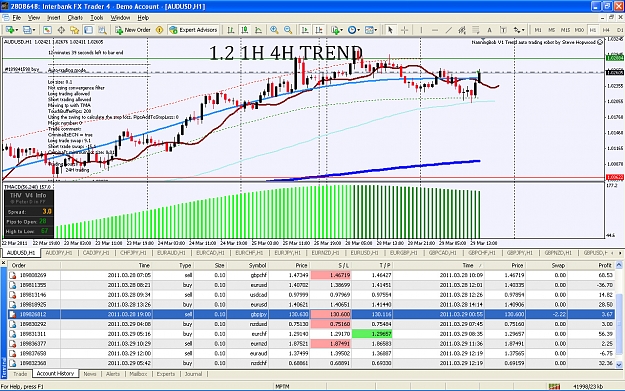Select the text tool labeled A
625x391 pixels.
pos(489,30)
